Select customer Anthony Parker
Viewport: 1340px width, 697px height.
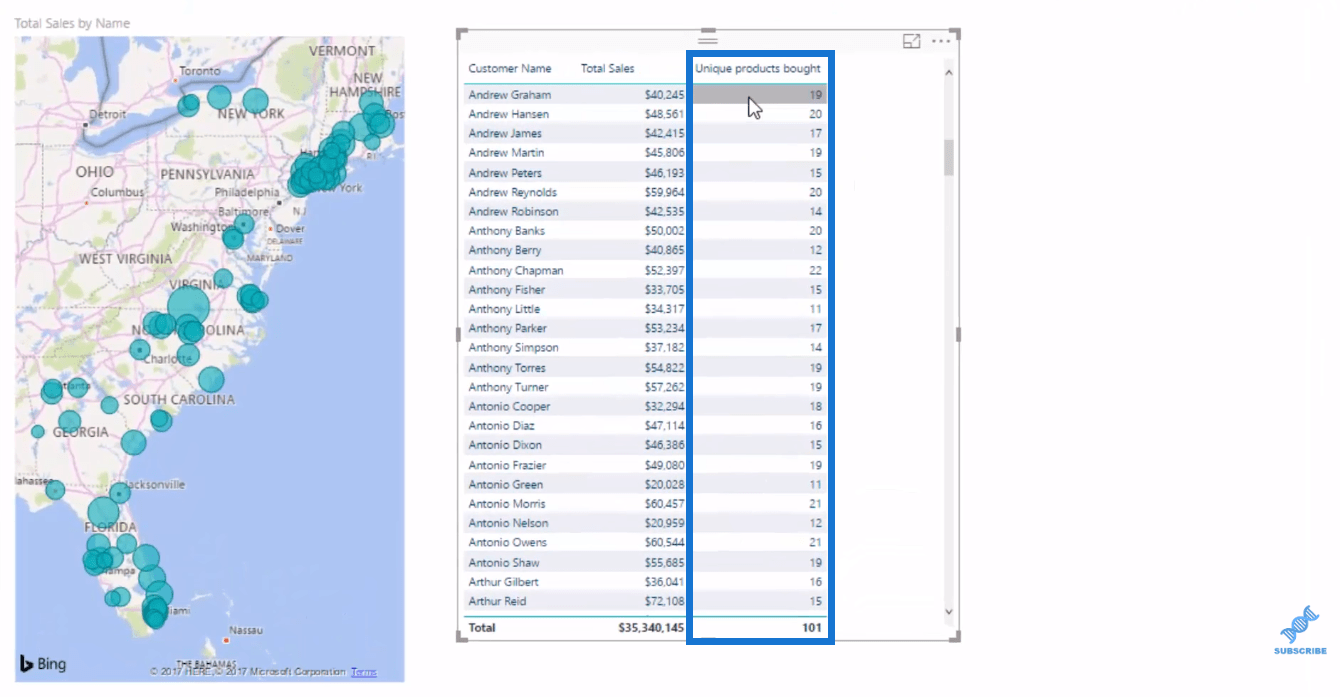pos(508,328)
